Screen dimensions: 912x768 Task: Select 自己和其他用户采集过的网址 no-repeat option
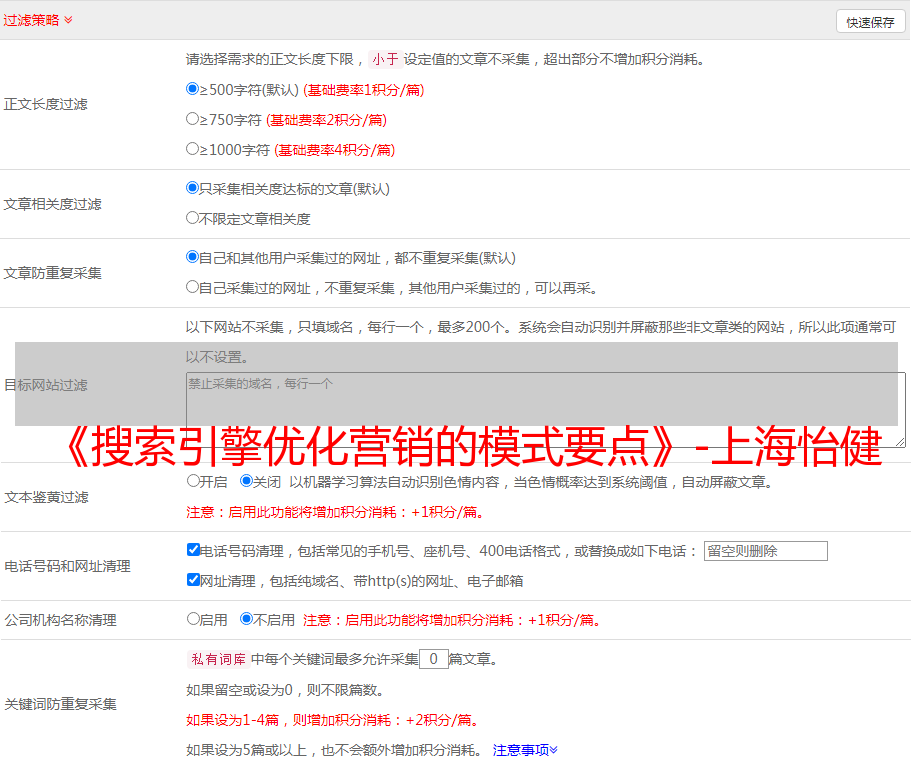pos(193,257)
